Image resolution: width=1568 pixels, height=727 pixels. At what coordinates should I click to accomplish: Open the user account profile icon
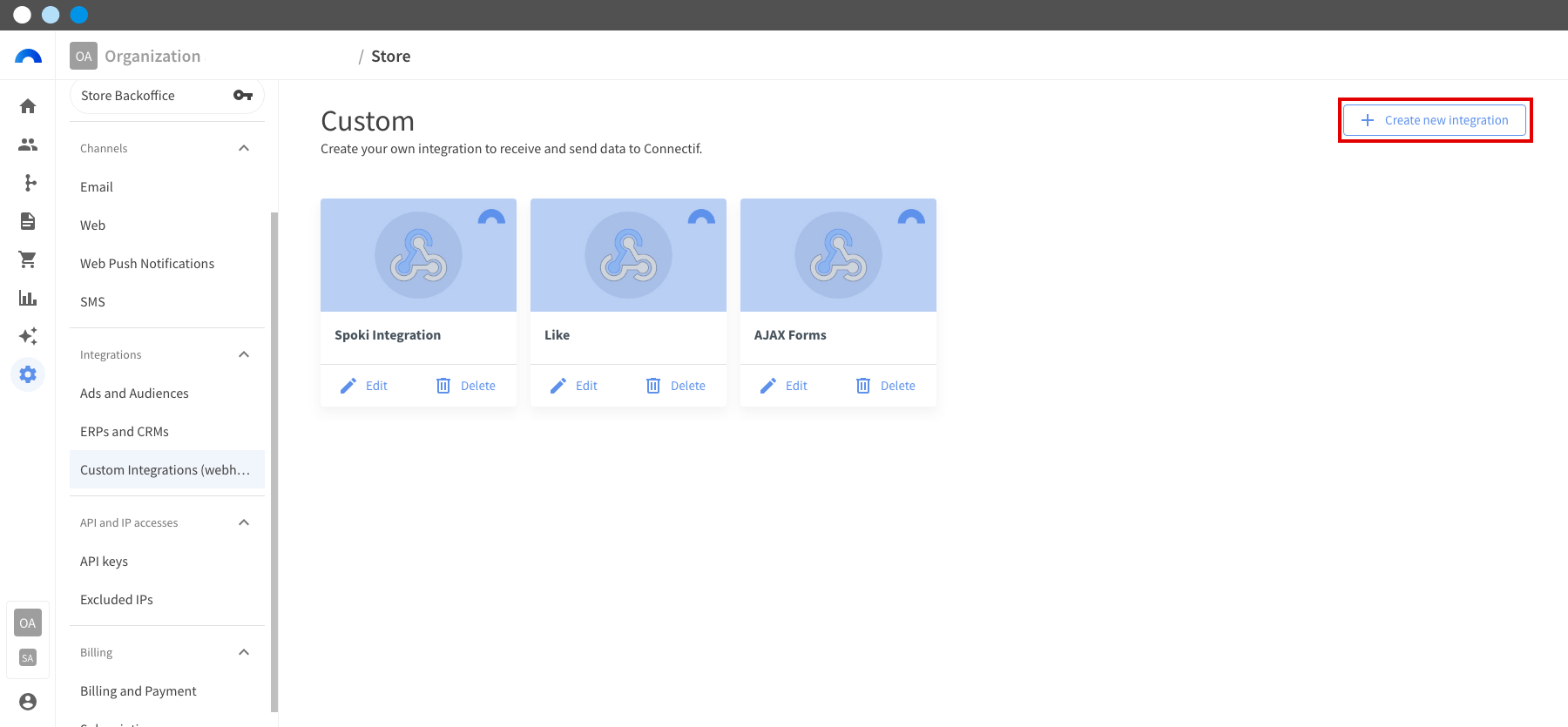tap(28, 702)
